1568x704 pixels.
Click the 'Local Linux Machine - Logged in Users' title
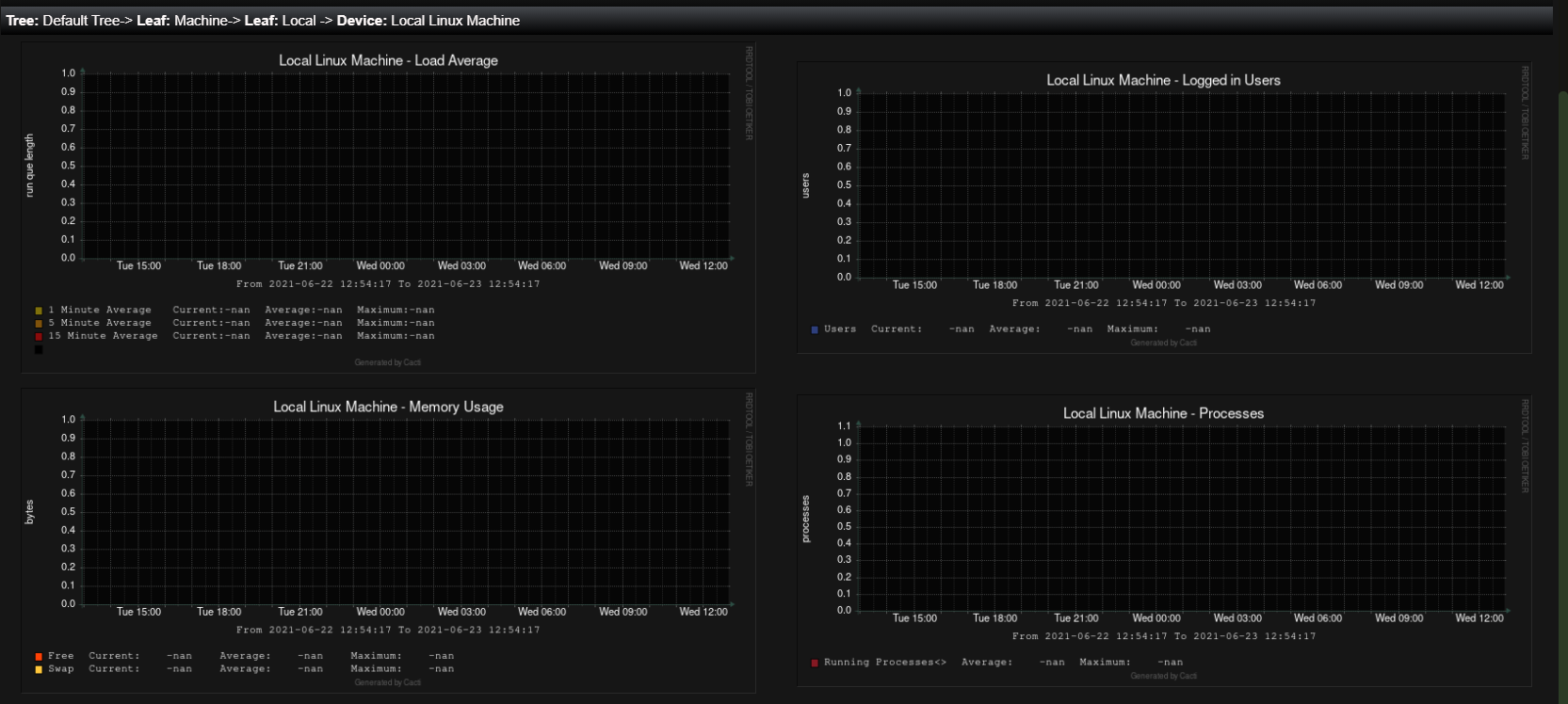click(1164, 80)
